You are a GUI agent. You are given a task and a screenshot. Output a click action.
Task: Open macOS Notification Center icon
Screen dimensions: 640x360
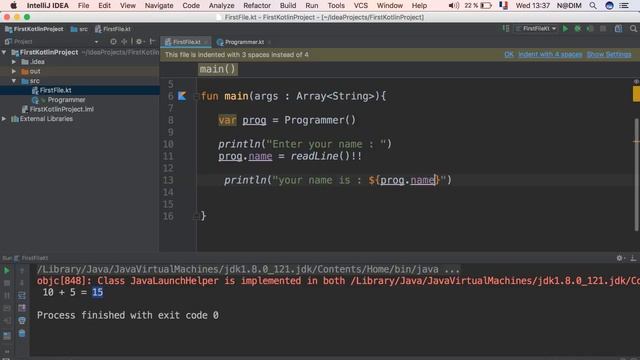point(624,6)
